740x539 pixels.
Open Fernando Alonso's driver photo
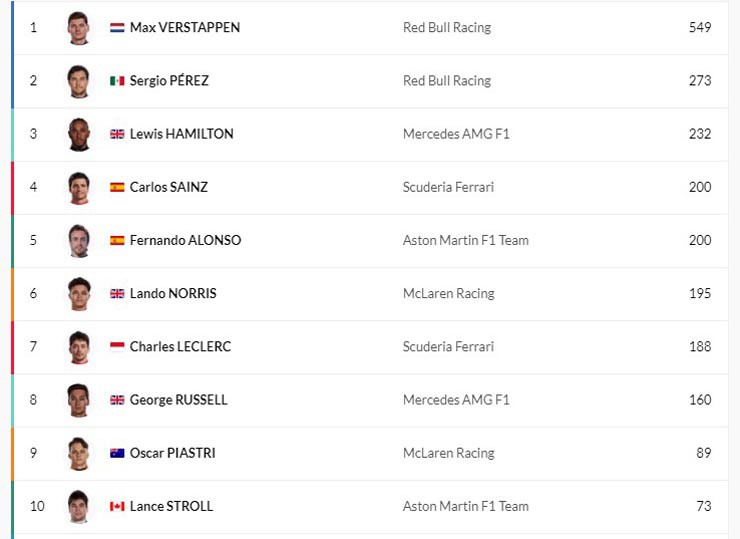point(78,240)
